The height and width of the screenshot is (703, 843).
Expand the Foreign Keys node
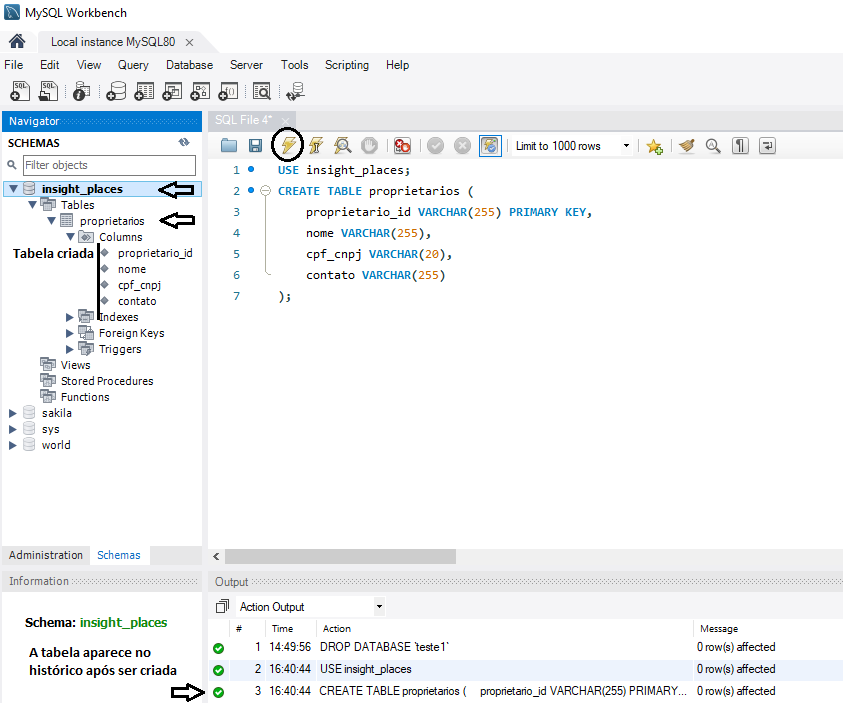[69, 333]
